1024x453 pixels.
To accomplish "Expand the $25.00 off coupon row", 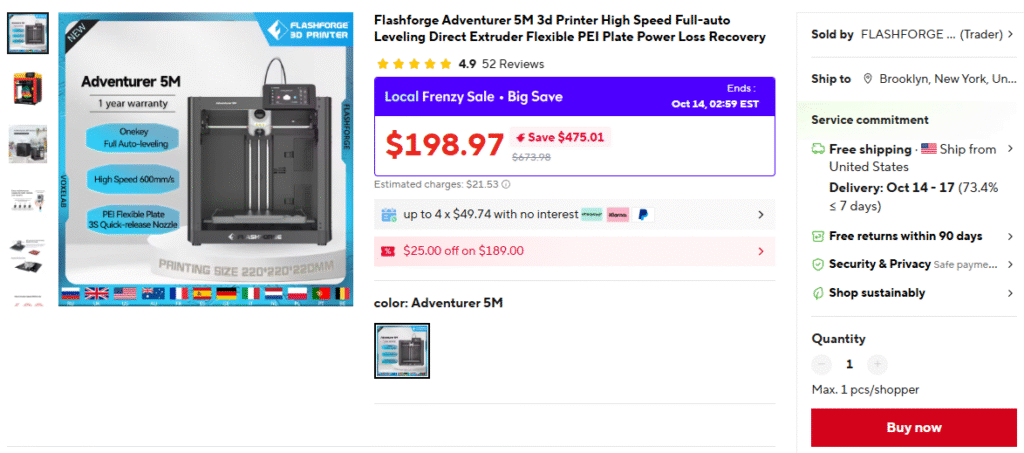I will click(760, 251).
